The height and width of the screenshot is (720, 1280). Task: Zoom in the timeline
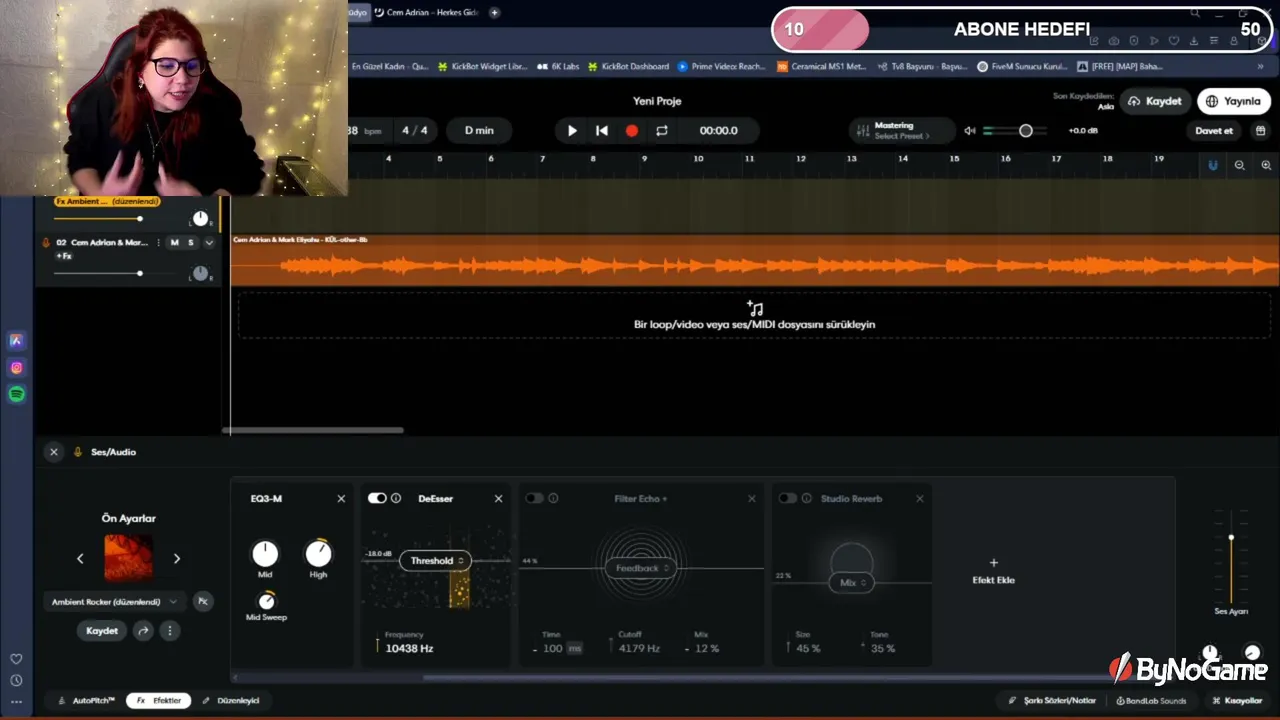pos(1266,165)
